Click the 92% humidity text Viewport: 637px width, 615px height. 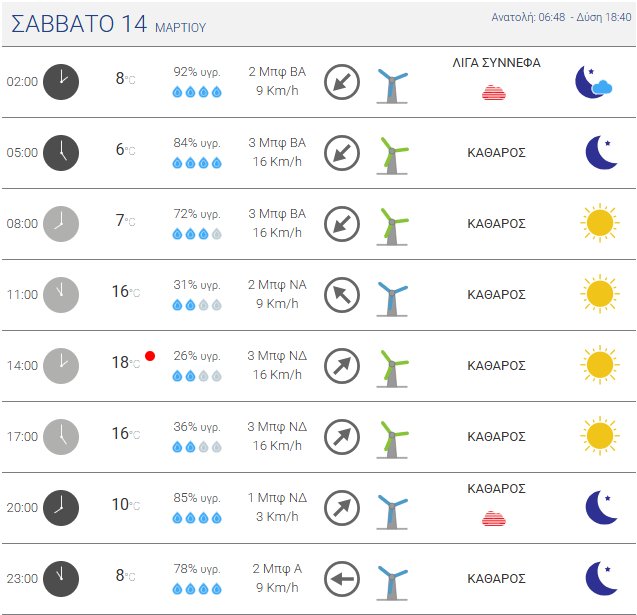click(197, 72)
